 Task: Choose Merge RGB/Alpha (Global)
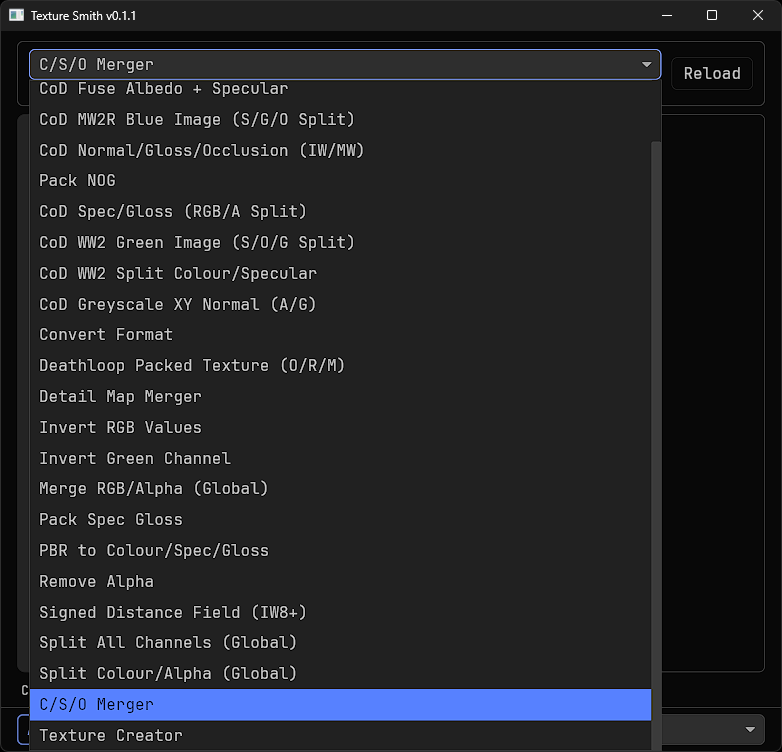[341, 489]
